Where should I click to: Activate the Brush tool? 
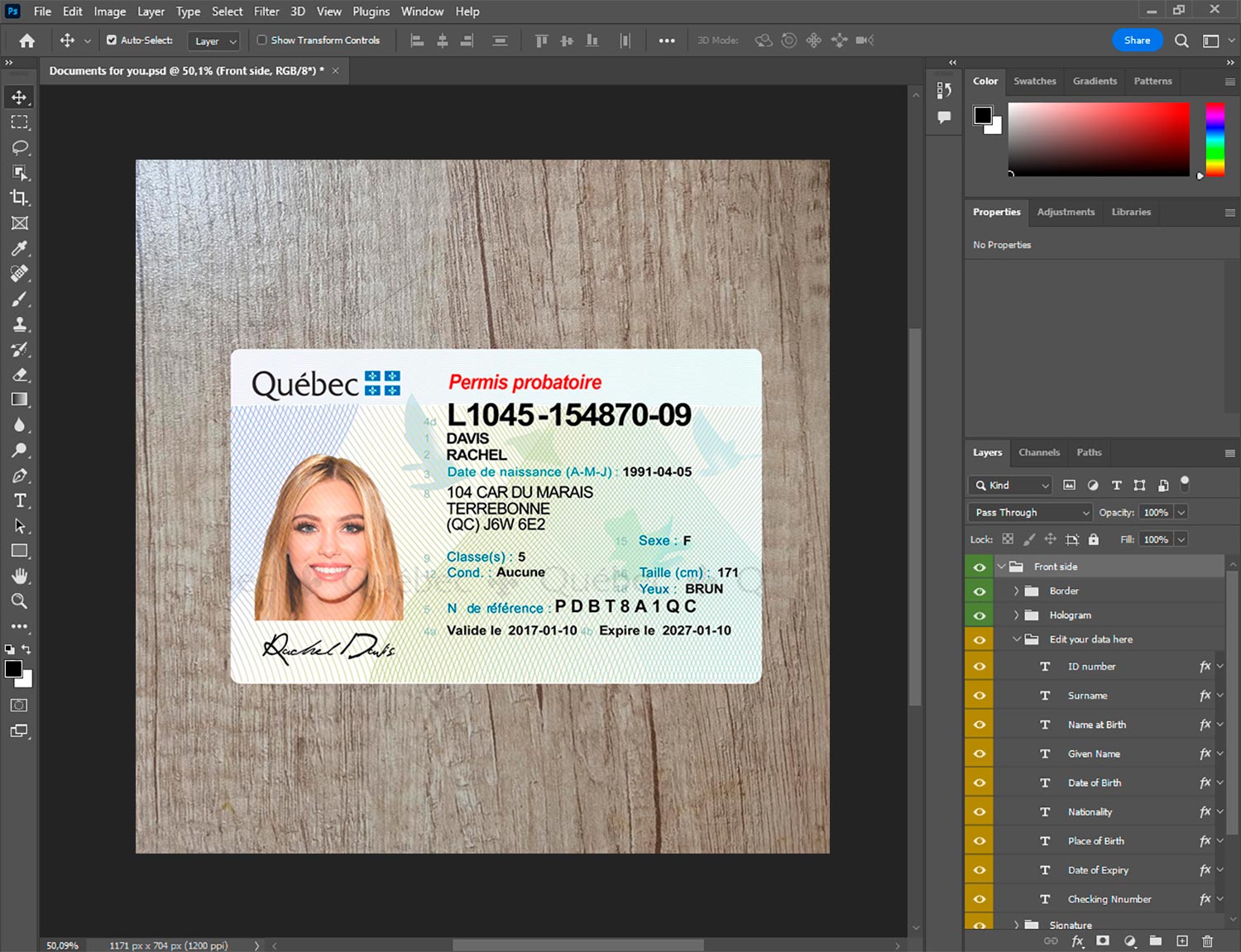19,299
